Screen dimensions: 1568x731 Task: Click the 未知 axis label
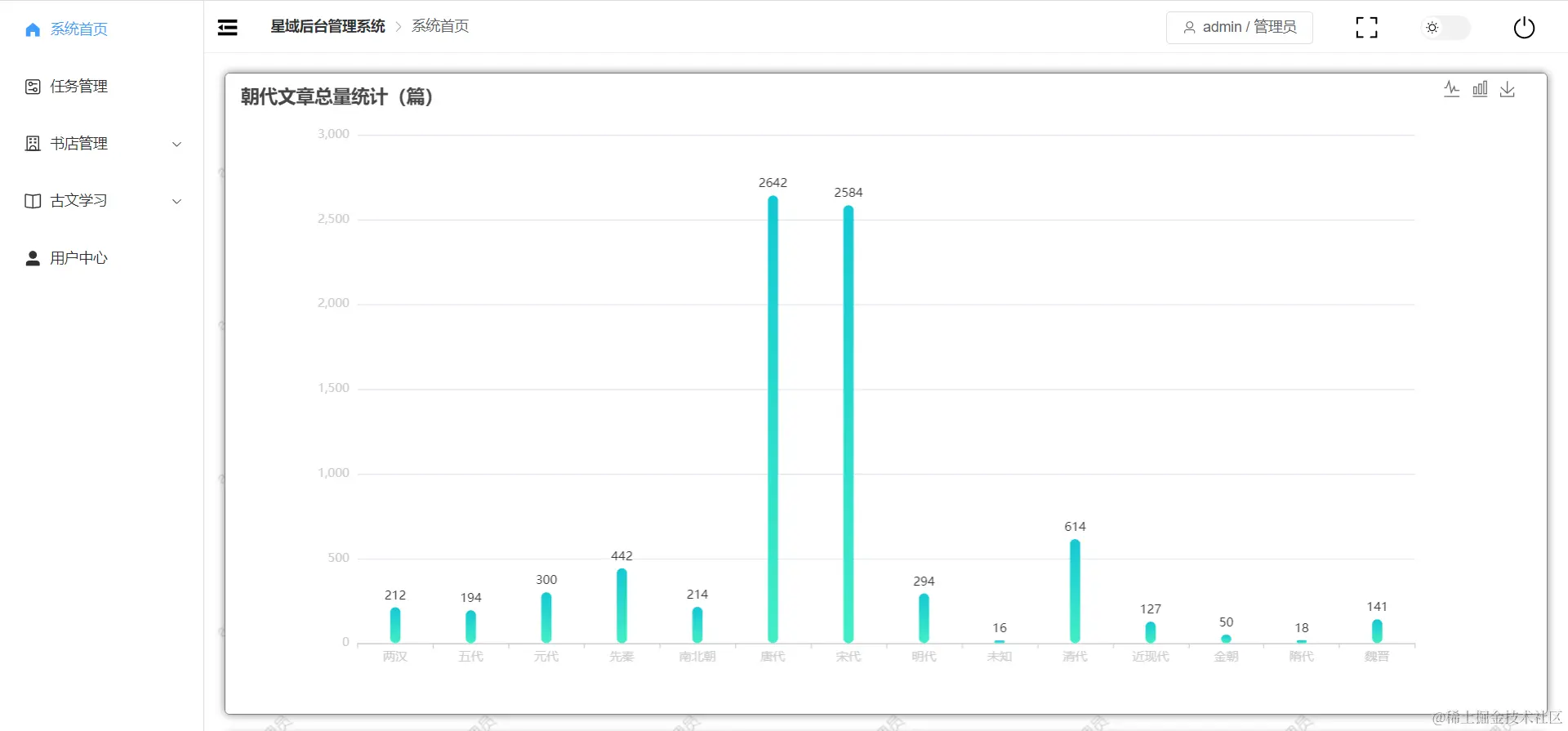pyautogui.click(x=1000, y=657)
